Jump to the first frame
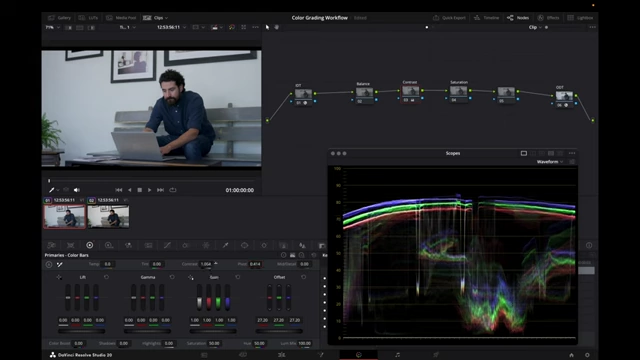 click(119, 190)
